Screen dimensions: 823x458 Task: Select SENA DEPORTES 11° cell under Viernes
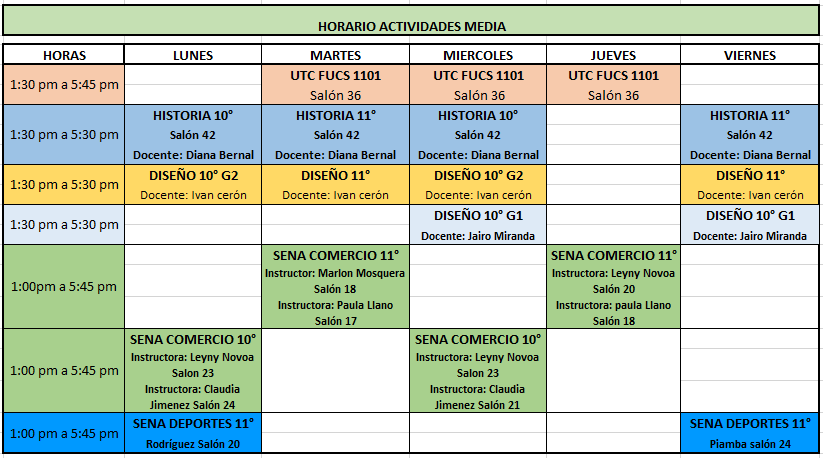749,423
